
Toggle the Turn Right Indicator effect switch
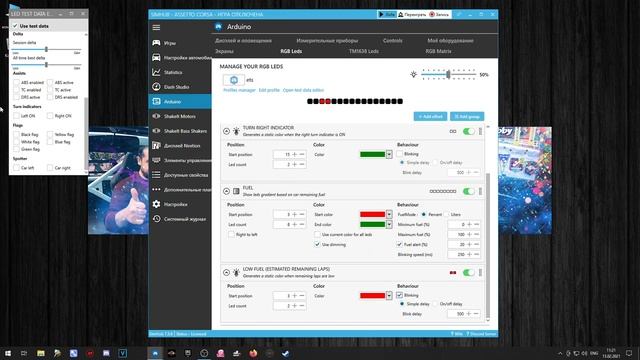click(x=469, y=131)
